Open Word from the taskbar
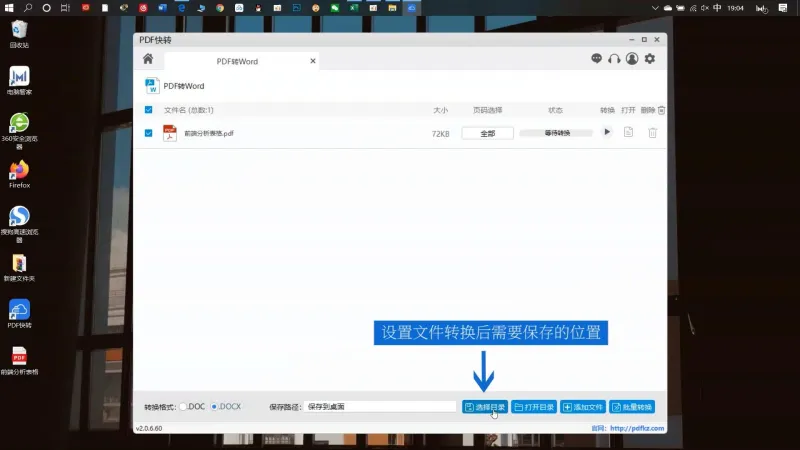This screenshot has width=800, height=450. 162,8
